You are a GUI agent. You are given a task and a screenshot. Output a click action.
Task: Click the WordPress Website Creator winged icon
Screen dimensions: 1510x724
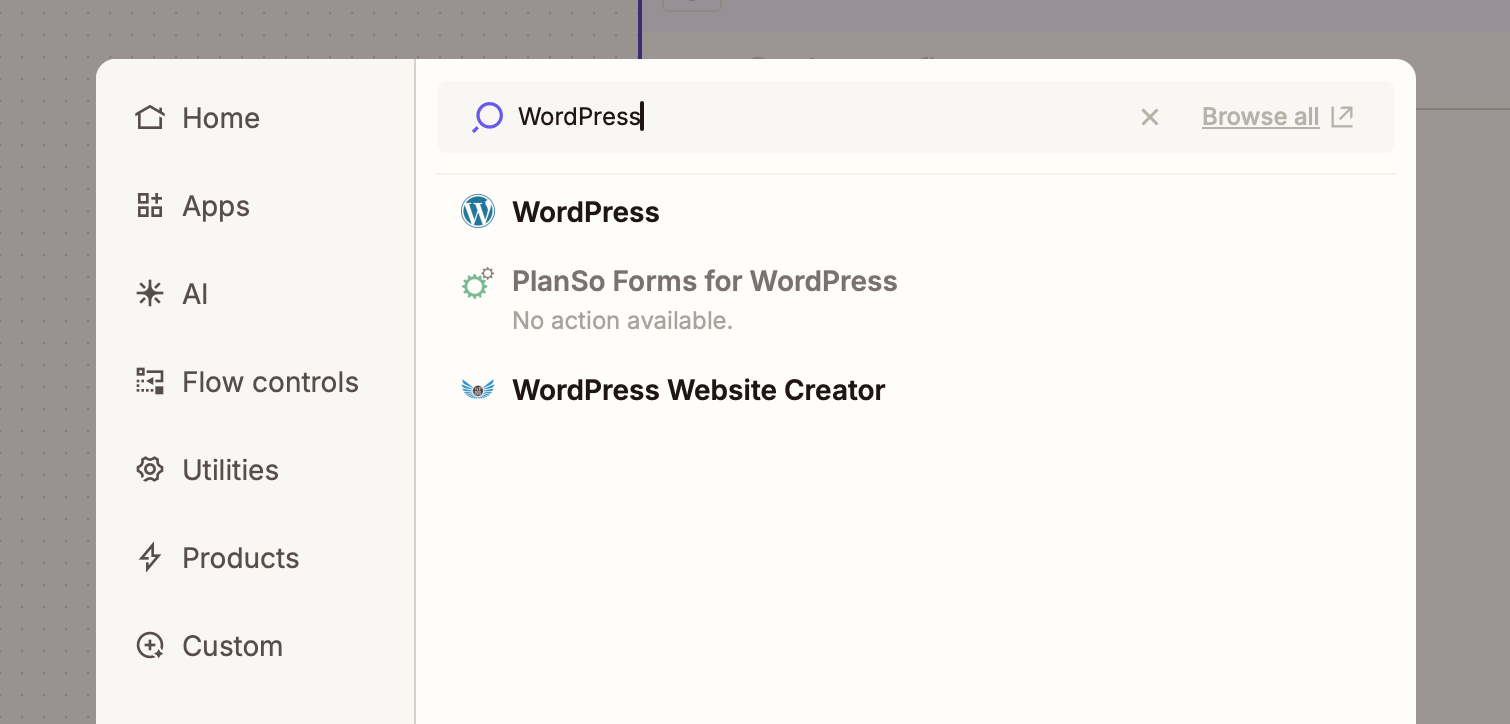tap(478, 390)
